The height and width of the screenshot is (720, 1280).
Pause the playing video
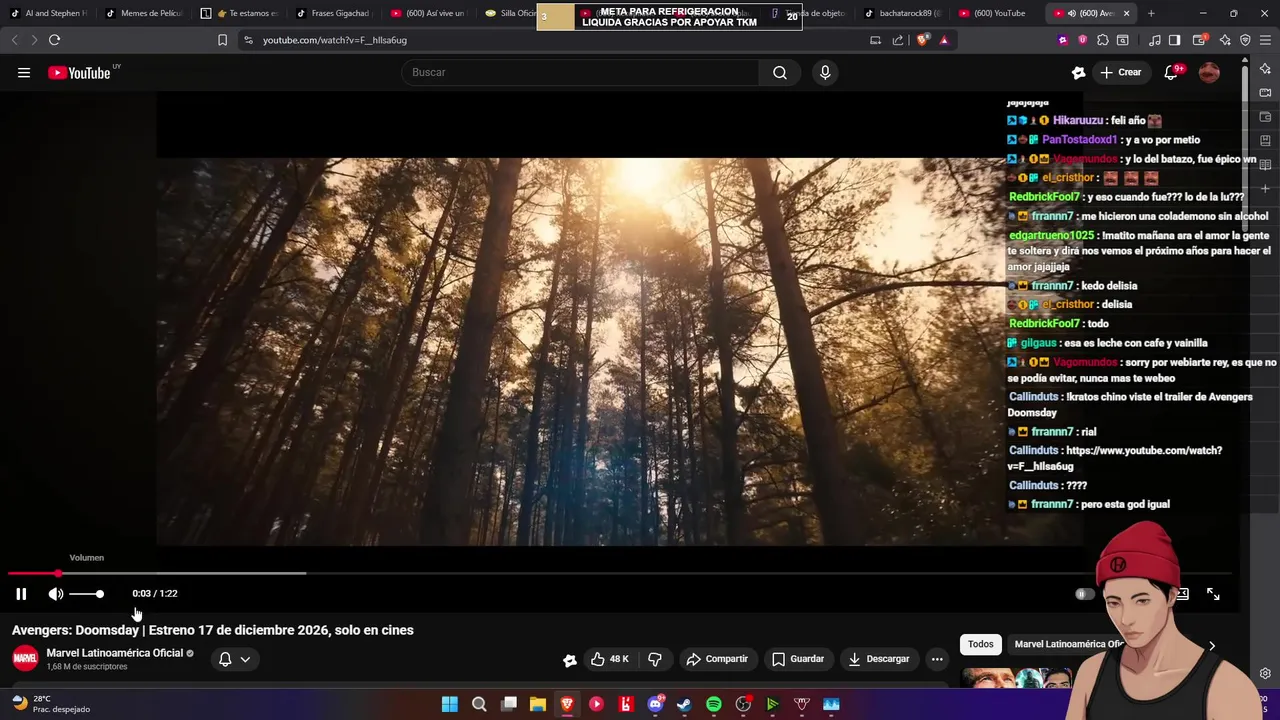click(x=21, y=594)
